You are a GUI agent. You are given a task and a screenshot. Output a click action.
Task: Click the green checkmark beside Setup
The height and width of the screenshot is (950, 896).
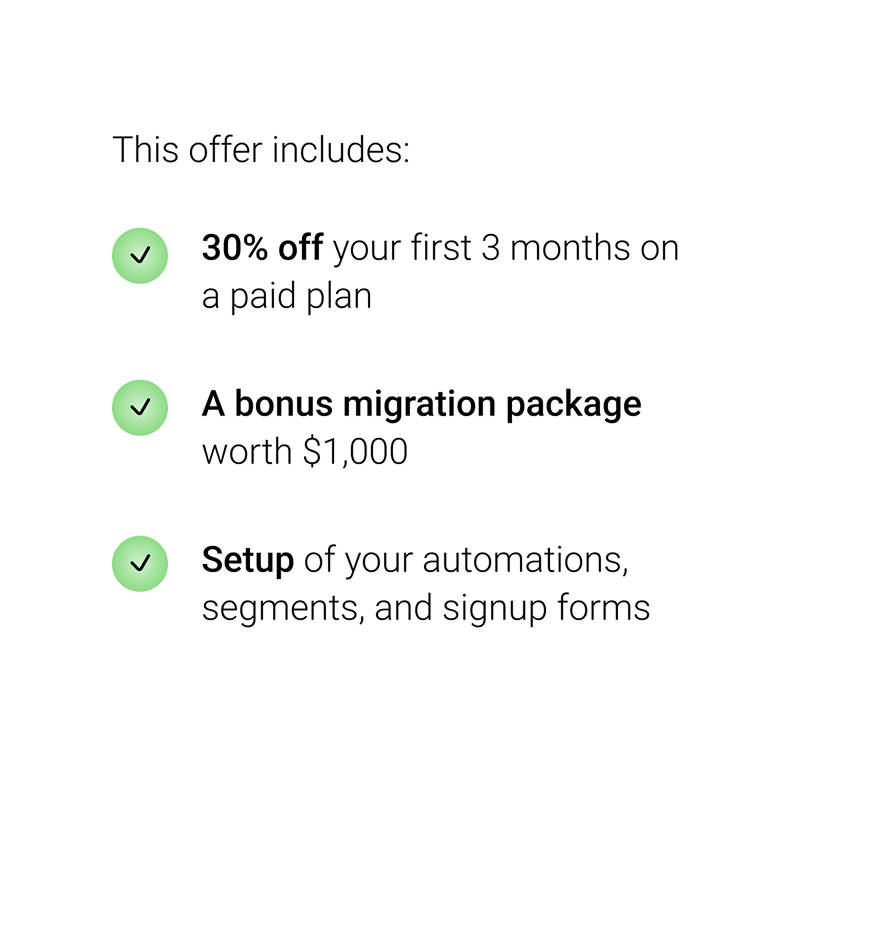140,563
